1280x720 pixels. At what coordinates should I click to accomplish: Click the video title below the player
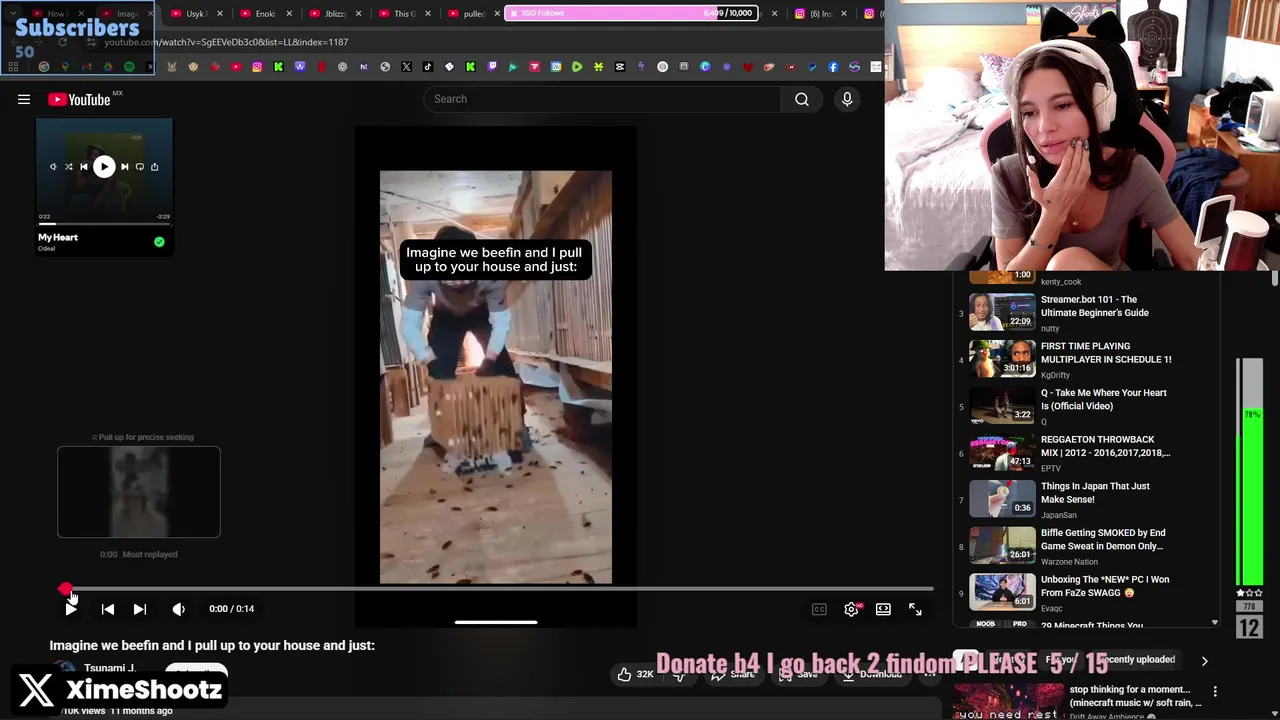tap(212, 646)
